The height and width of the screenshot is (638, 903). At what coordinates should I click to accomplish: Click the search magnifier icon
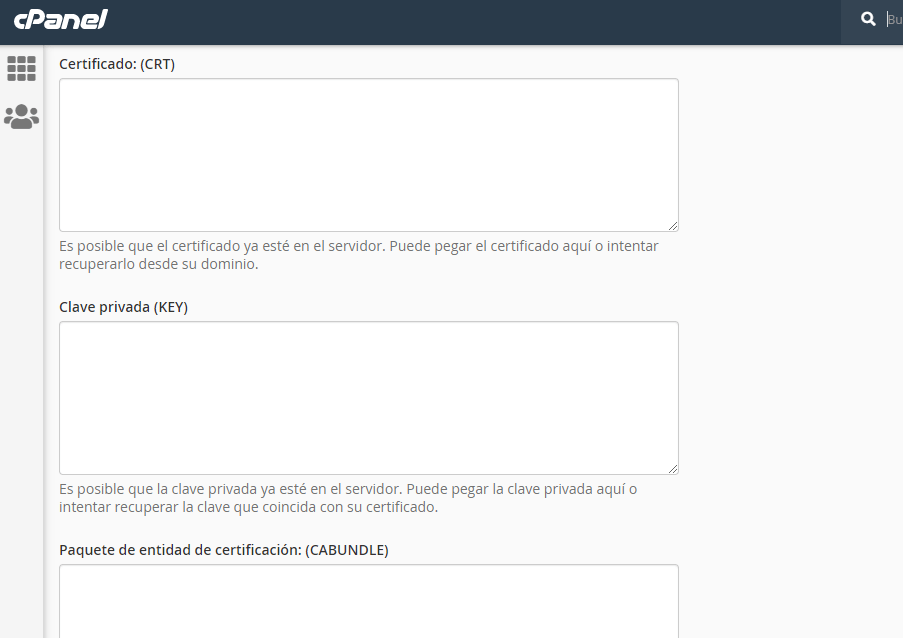[868, 19]
